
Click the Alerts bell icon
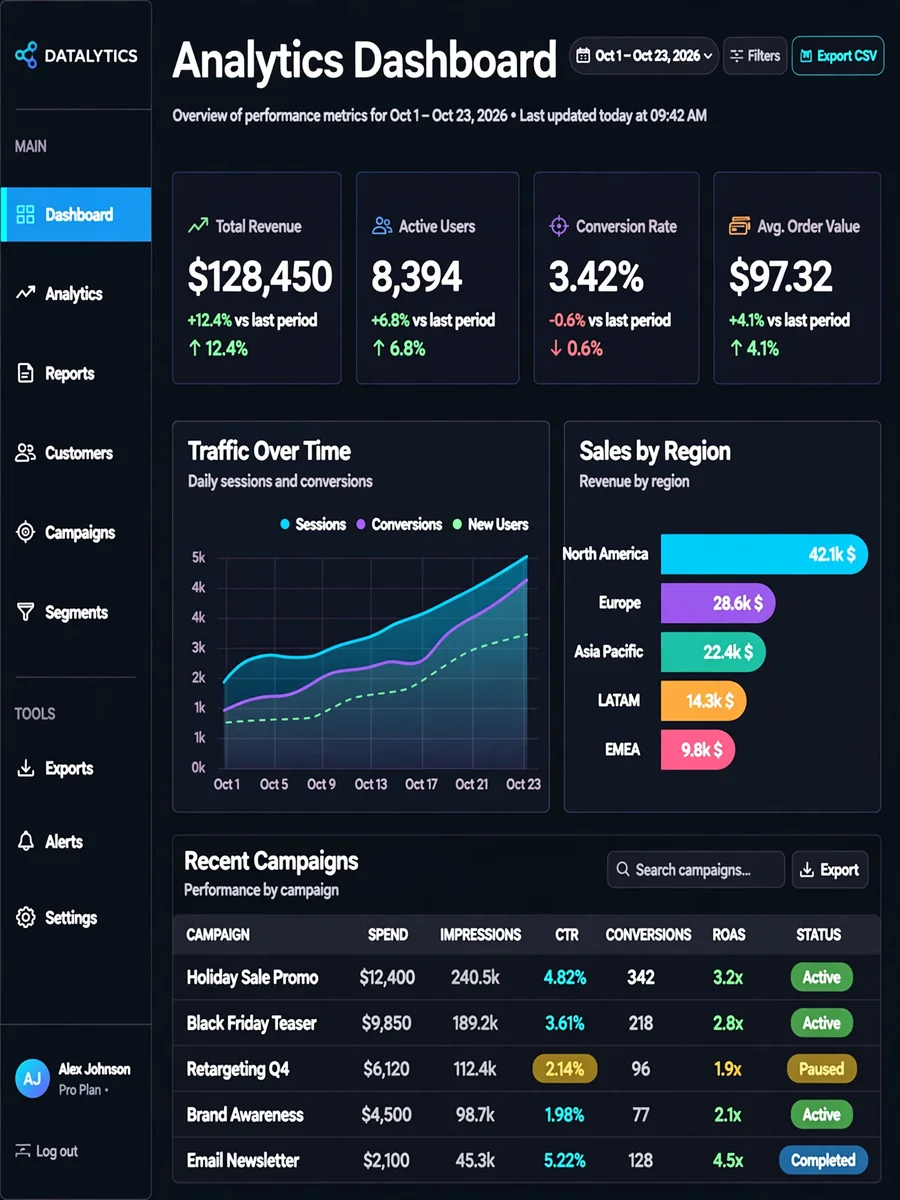(x=26, y=841)
